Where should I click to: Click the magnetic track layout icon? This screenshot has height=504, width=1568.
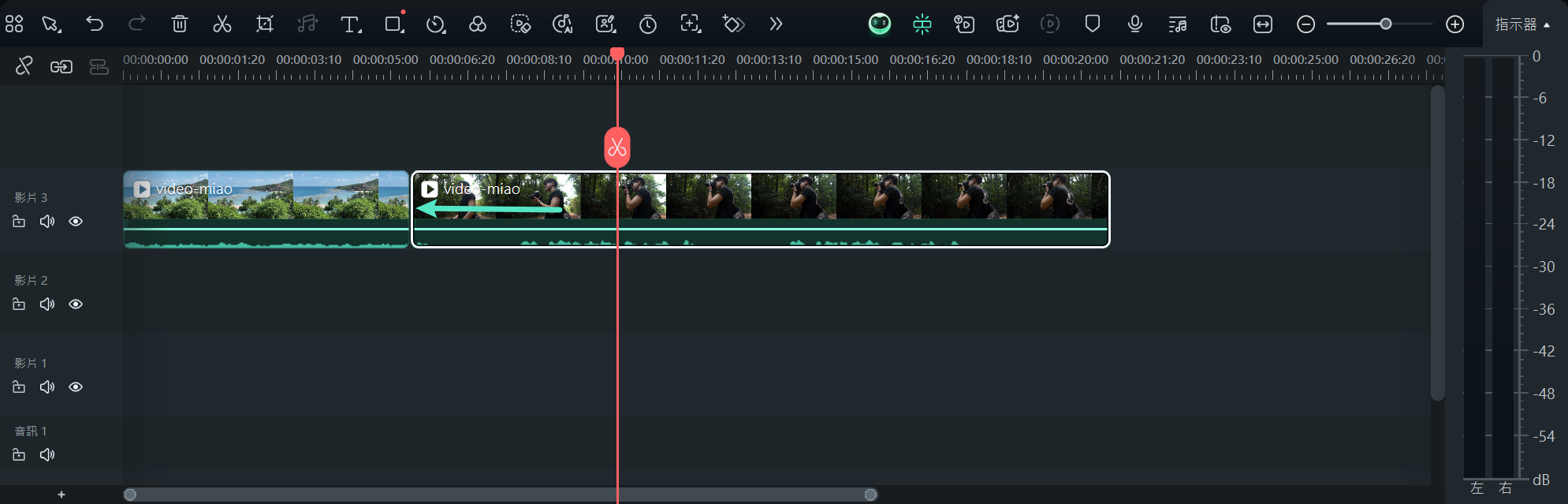click(99, 67)
